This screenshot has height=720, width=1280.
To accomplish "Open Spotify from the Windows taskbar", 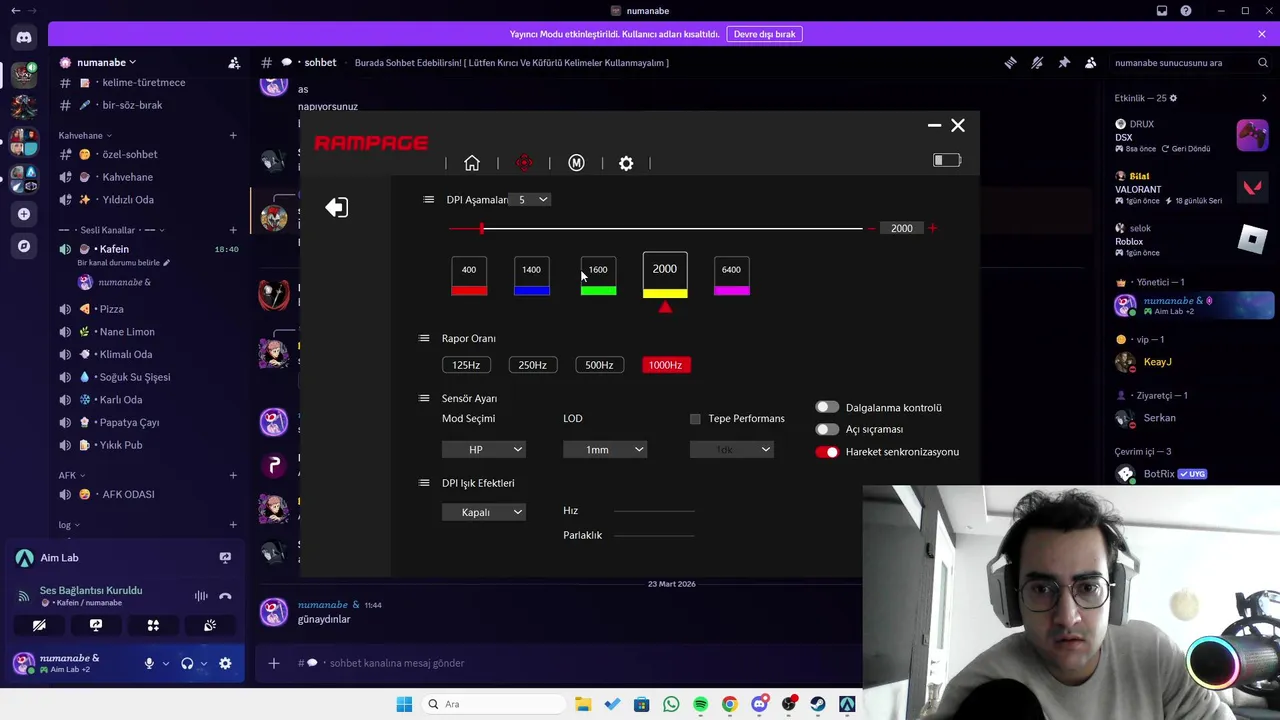I will click(700, 704).
